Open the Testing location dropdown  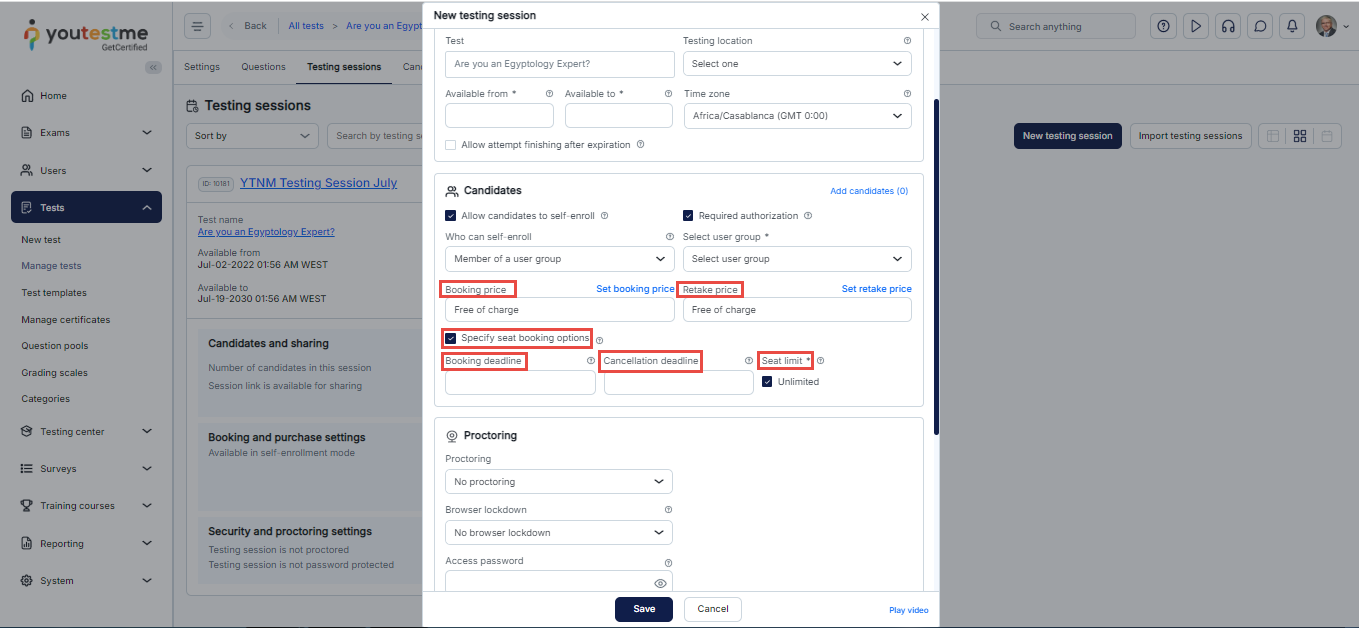[x=797, y=64]
